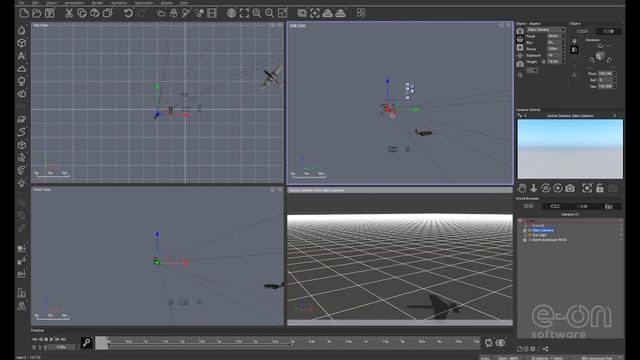
Task: Open the Main Camera dropdown in Aspect panel
Action: click(x=546, y=30)
